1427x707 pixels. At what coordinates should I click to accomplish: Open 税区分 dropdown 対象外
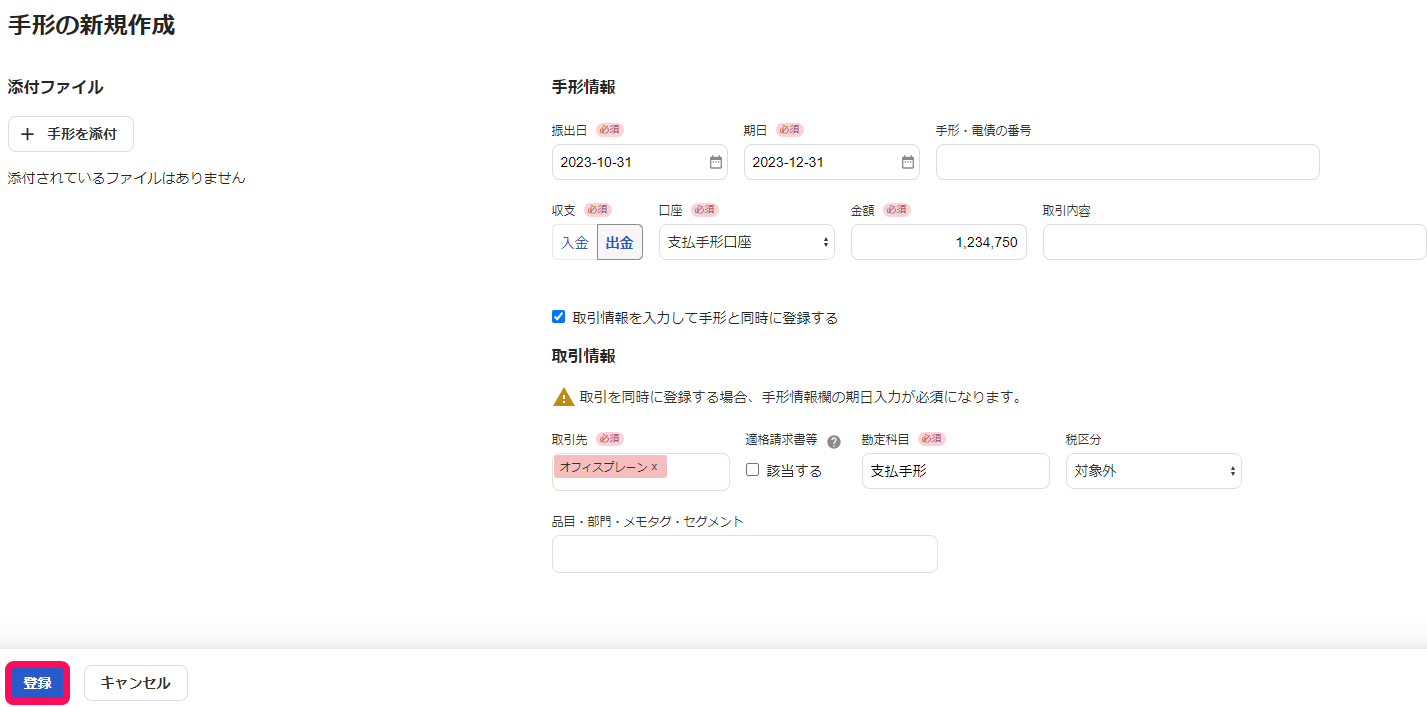pyautogui.click(x=1154, y=471)
